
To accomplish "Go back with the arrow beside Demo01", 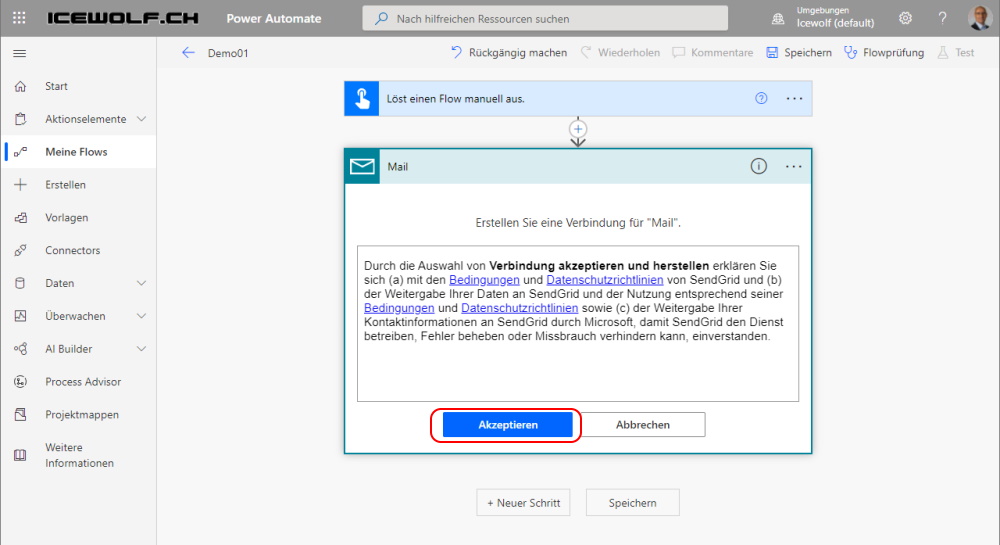I will pos(188,53).
